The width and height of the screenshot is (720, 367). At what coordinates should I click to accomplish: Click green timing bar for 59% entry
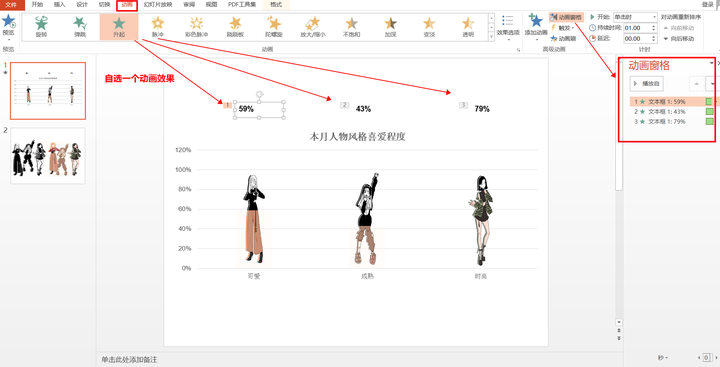(x=709, y=102)
